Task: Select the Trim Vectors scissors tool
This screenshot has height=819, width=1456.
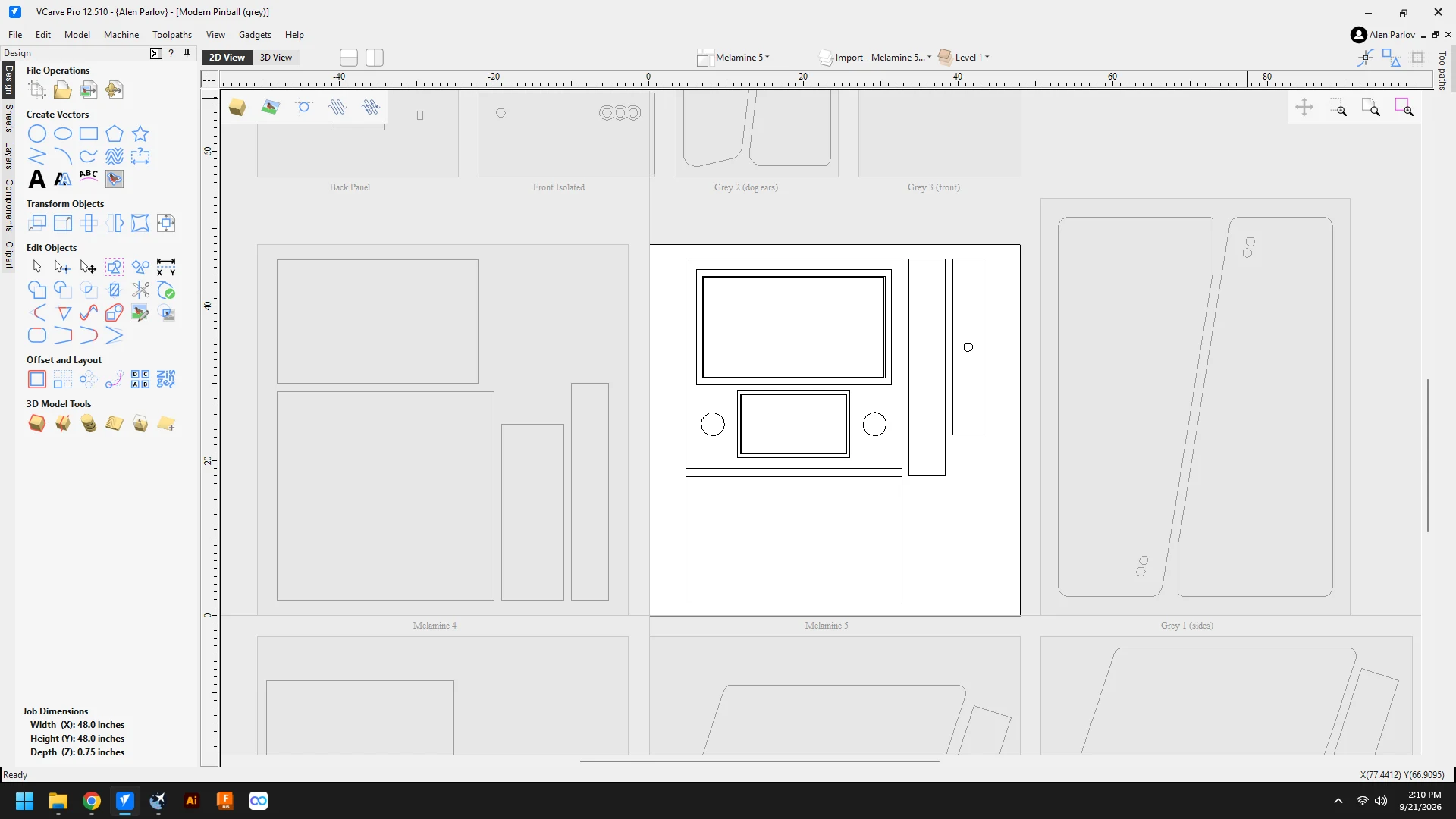Action: (140, 290)
